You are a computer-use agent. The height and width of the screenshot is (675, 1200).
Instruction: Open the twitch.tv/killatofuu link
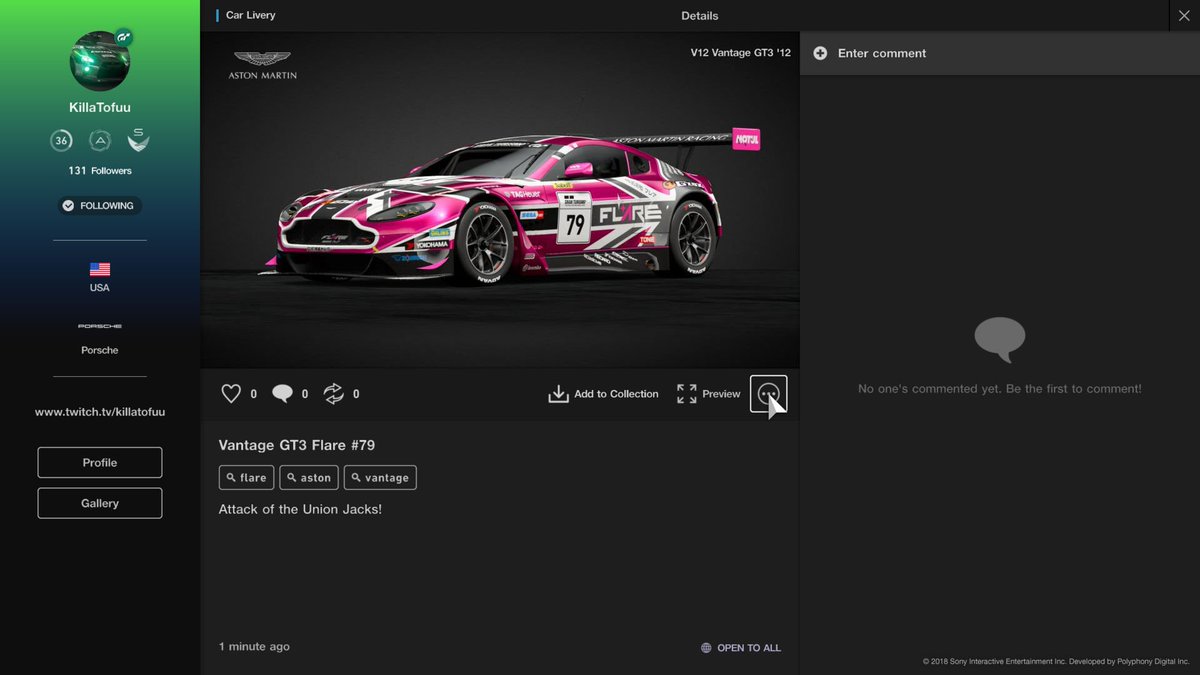click(100, 412)
